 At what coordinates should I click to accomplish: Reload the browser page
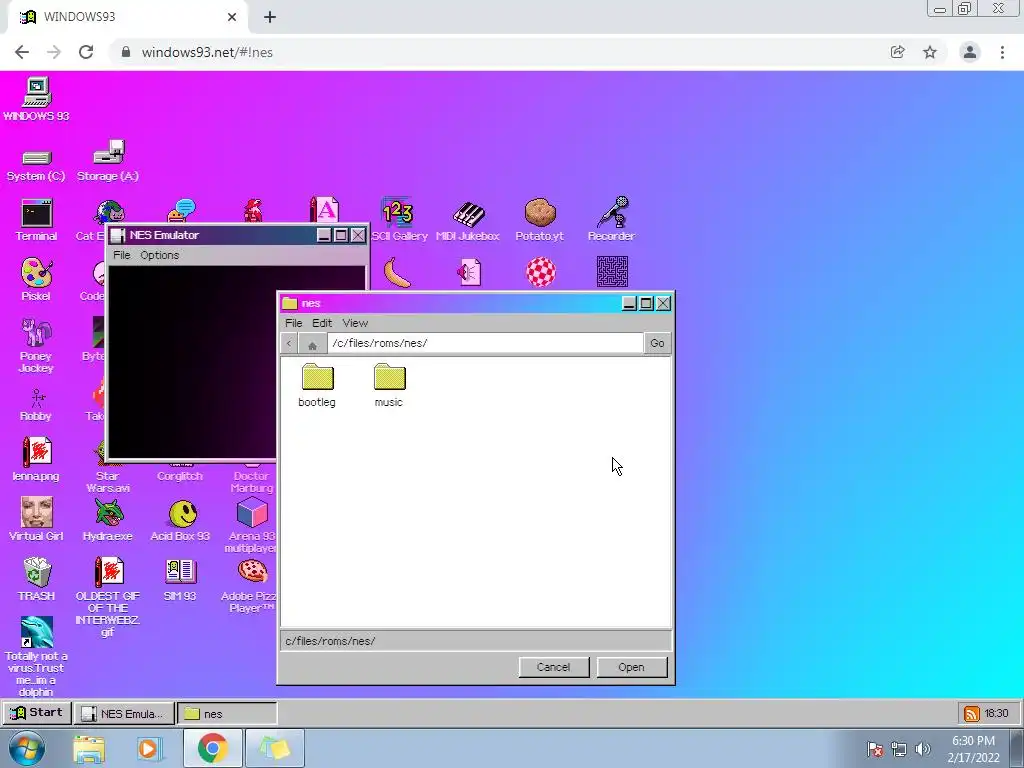click(x=86, y=52)
